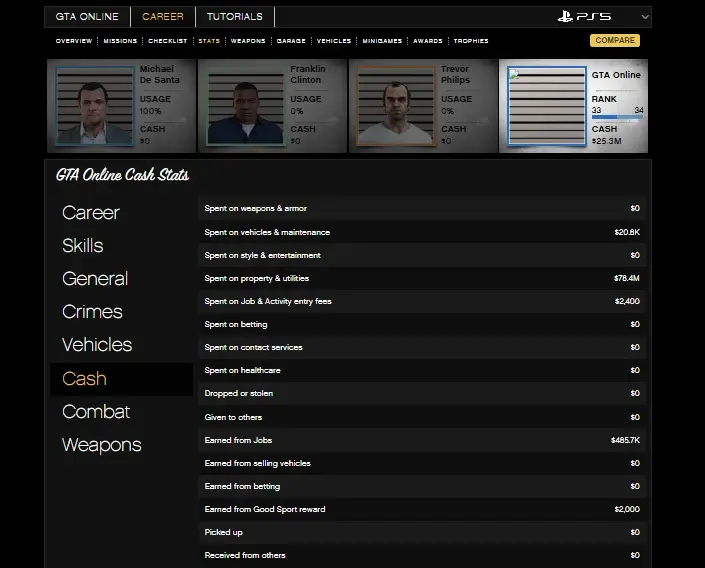Switch to the CAREER top tab
The height and width of the screenshot is (568, 705).
coord(163,17)
